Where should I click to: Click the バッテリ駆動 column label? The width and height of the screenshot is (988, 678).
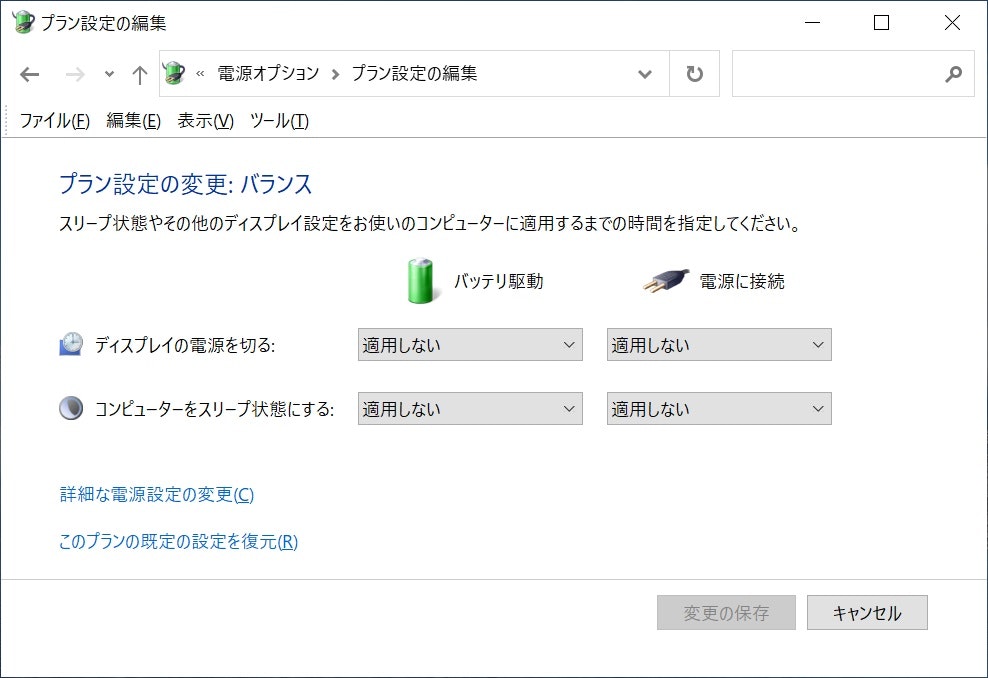tap(498, 281)
